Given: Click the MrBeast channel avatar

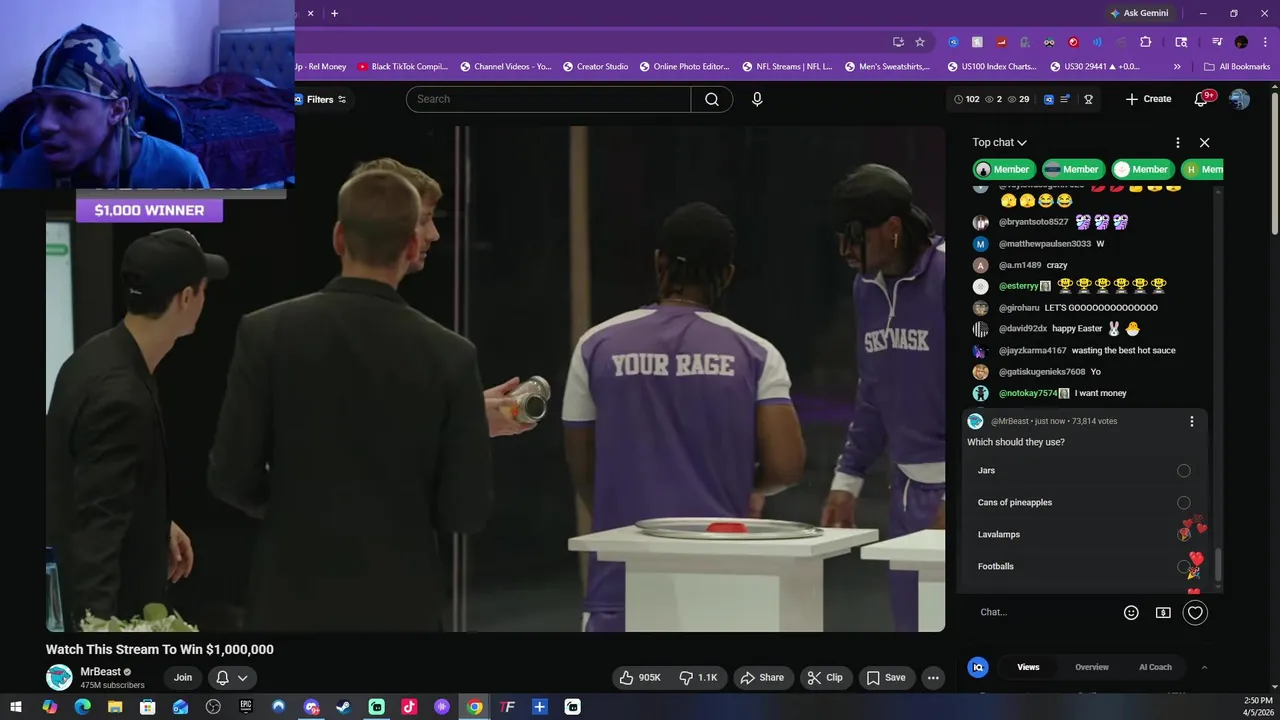Looking at the screenshot, I should [60, 677].
